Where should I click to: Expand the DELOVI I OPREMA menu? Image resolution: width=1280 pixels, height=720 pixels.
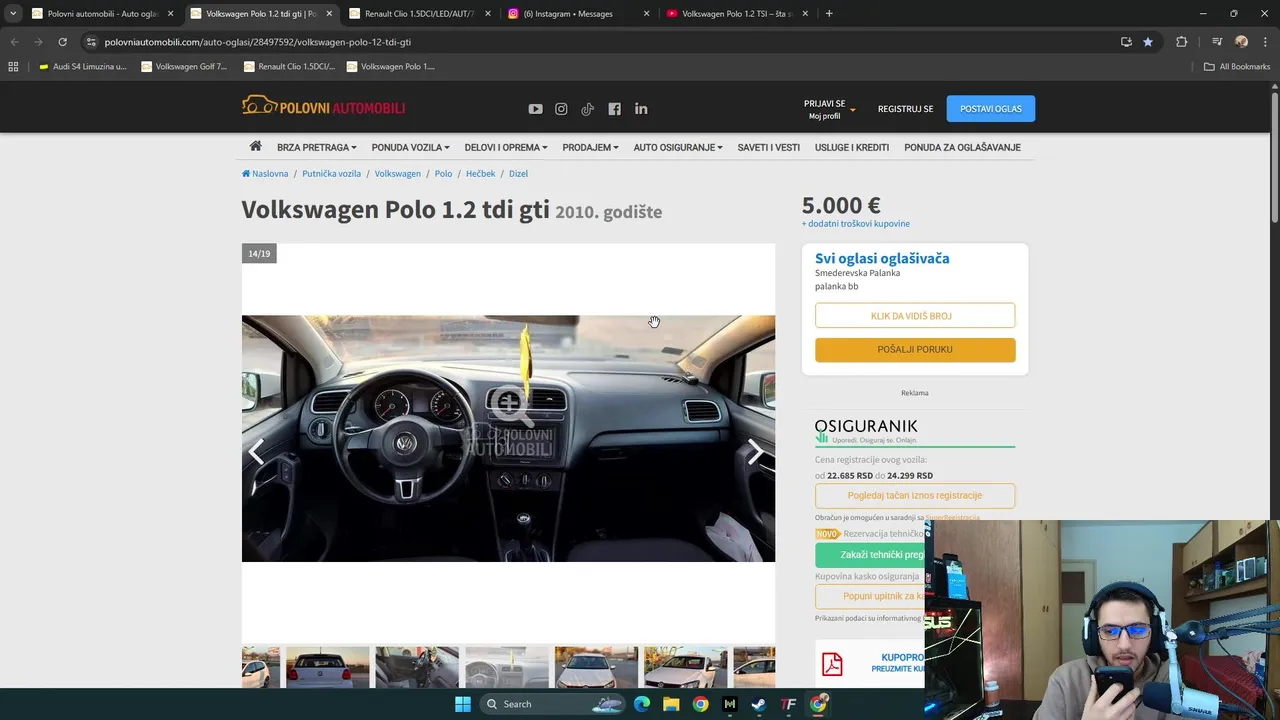[x=506, y=147]
